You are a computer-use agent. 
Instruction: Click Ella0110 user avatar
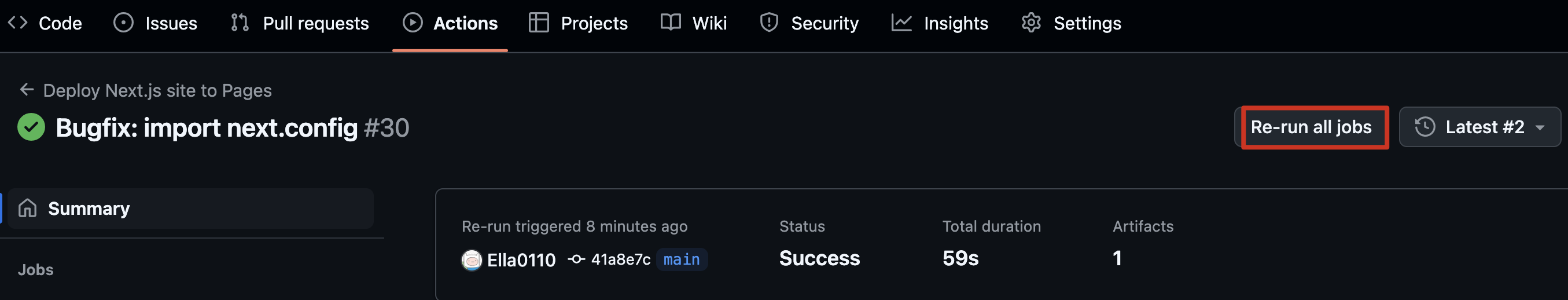(x=472, y=260)
